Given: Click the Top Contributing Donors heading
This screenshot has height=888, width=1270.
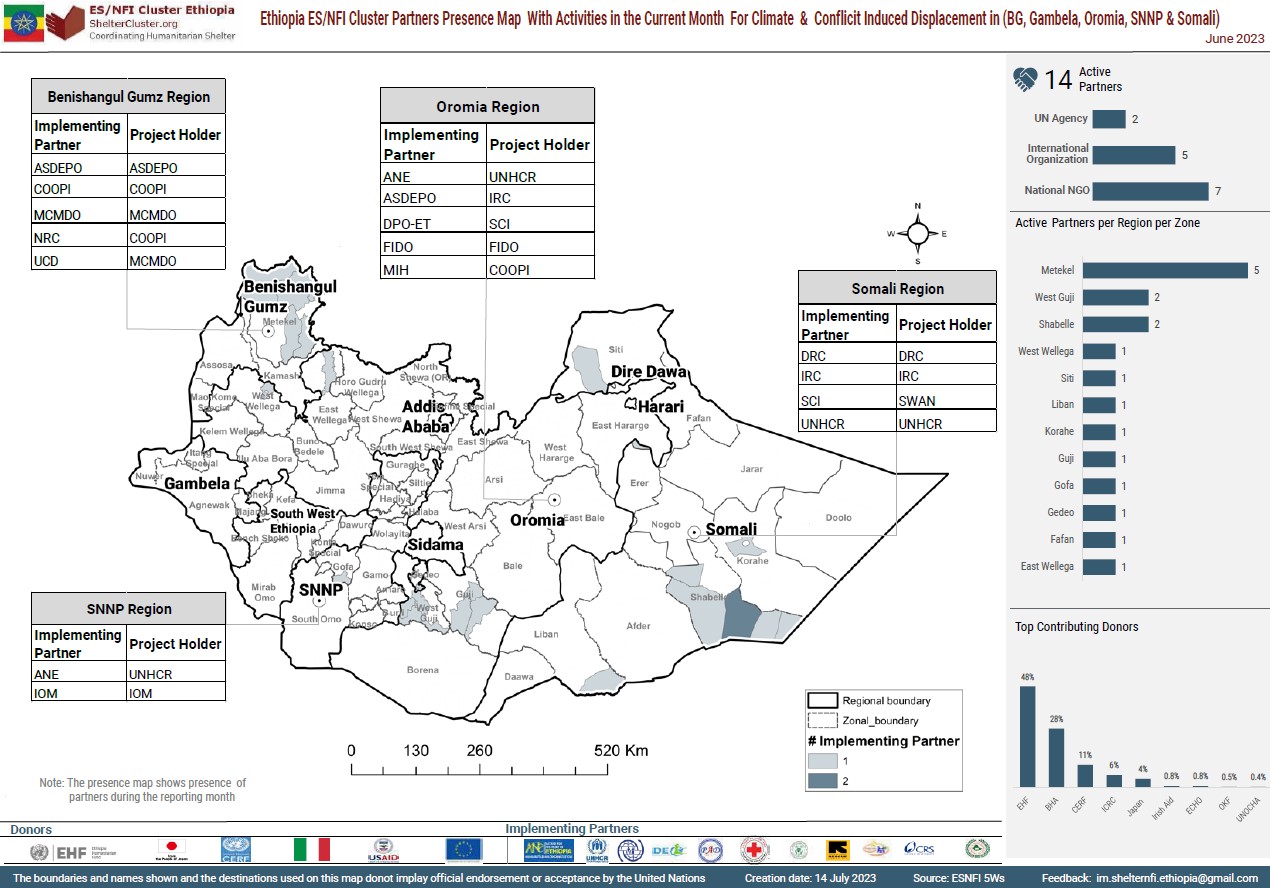Looking at the screenshot, I should [1077, 627].
